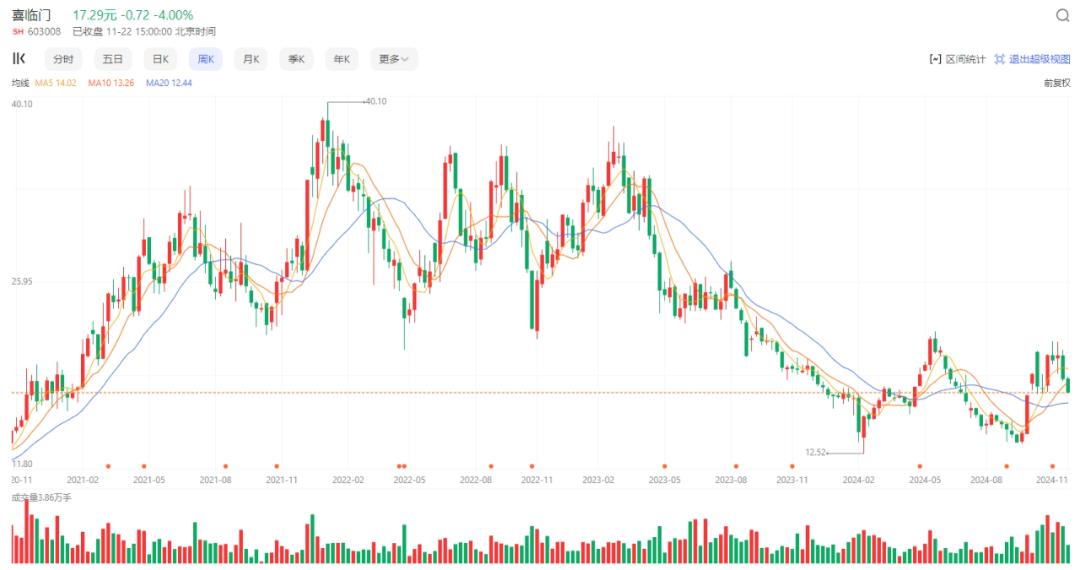The image size is (1080, 570).
Task: Click the orange MA5 14.02 legend
Action: click(x=56, y=83)
